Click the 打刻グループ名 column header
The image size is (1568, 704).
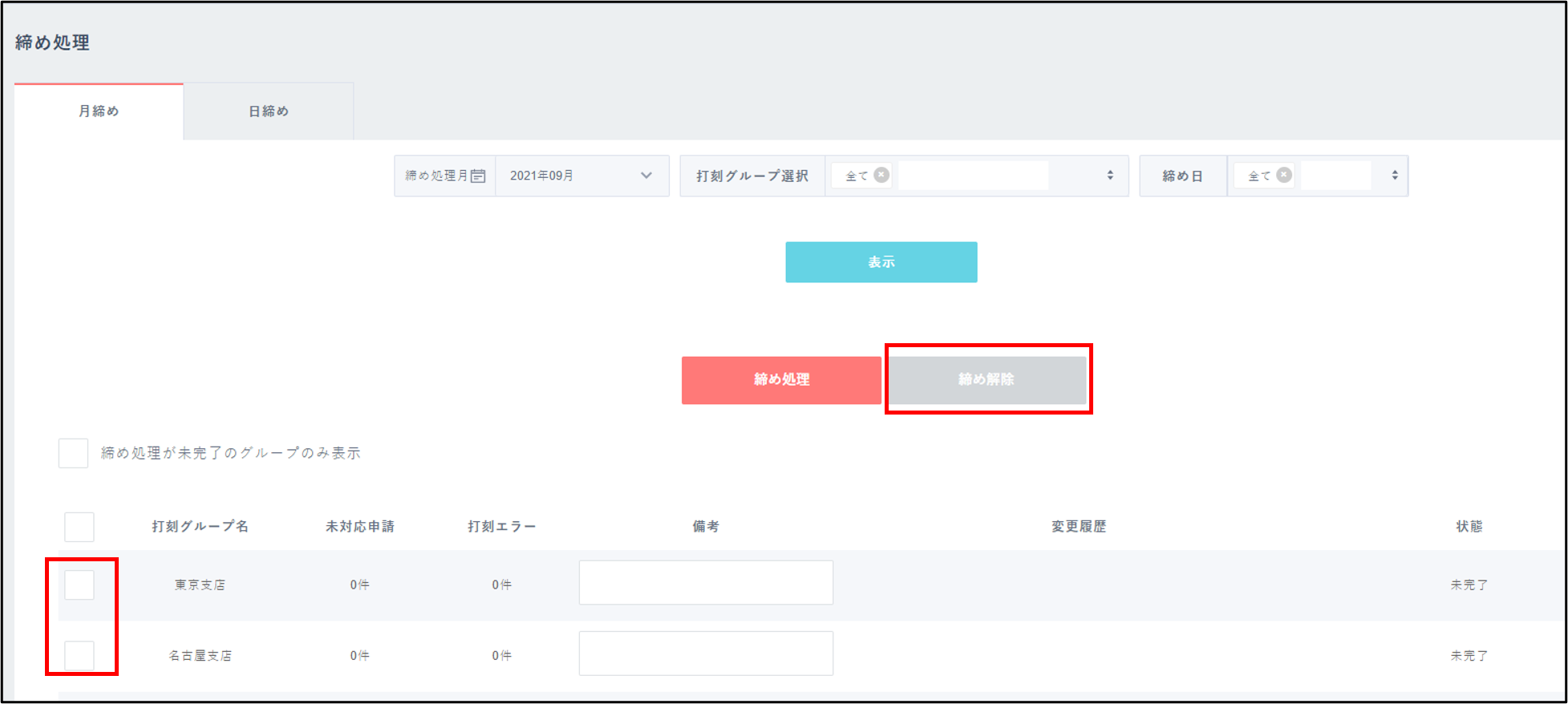[x=201, y=527]
